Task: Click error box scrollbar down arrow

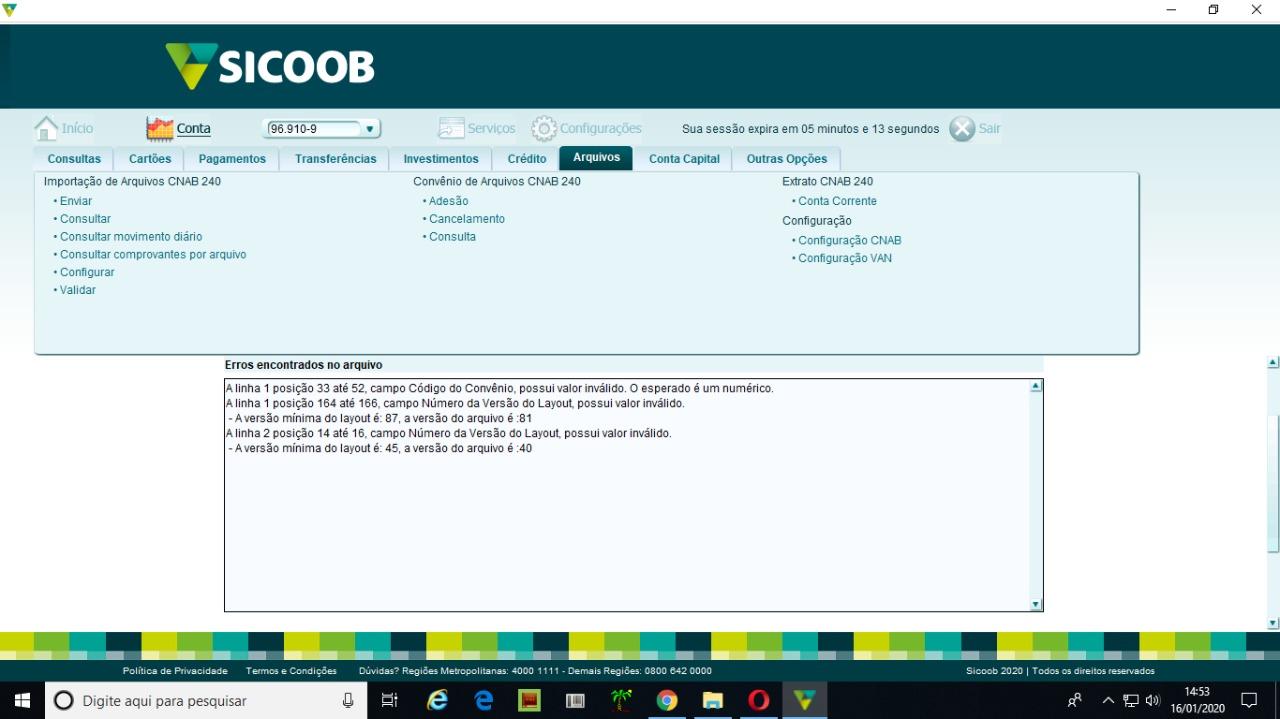Action: 1036,604
